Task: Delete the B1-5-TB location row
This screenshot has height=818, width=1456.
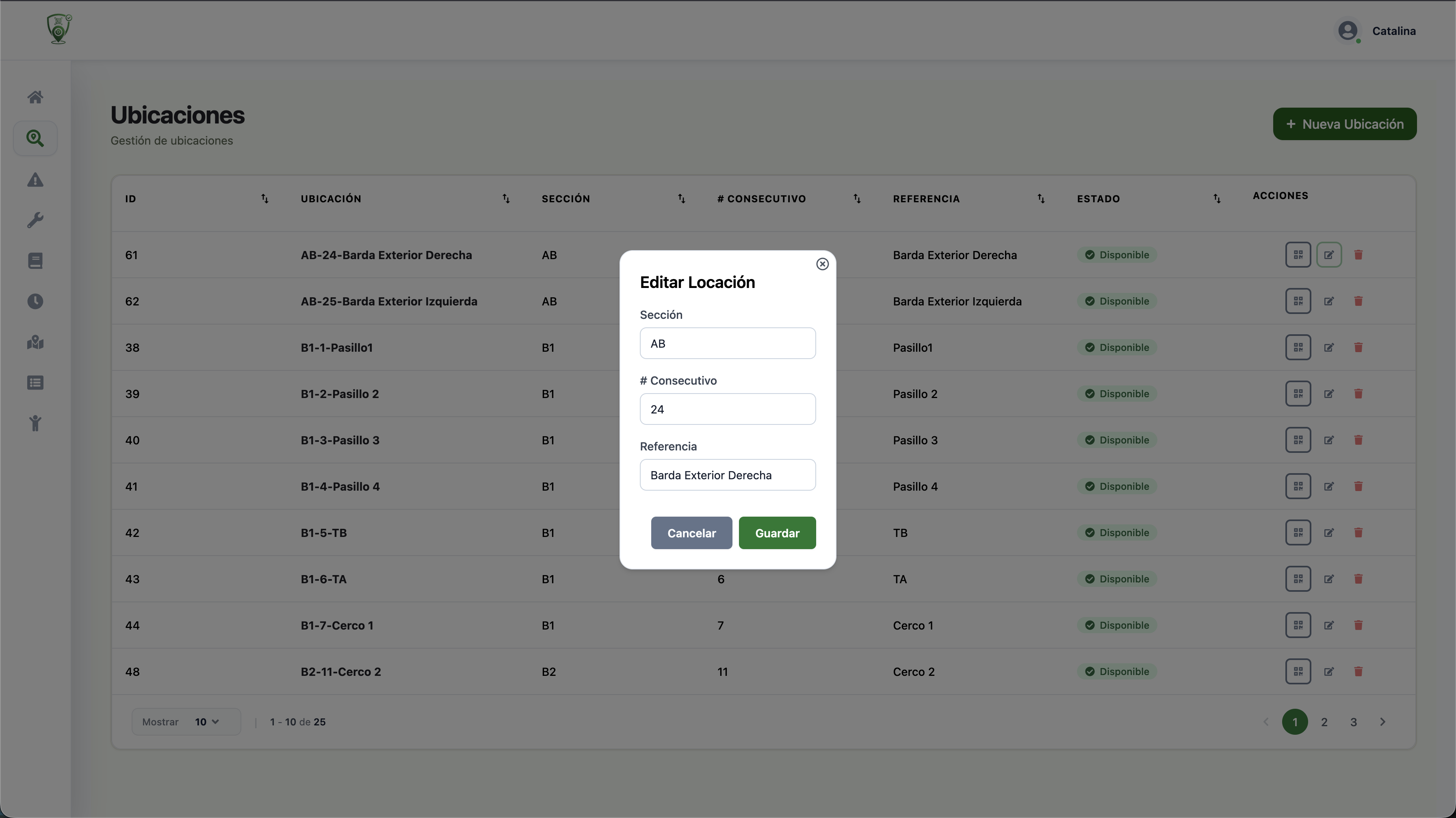Action: tap(1358, 533)
